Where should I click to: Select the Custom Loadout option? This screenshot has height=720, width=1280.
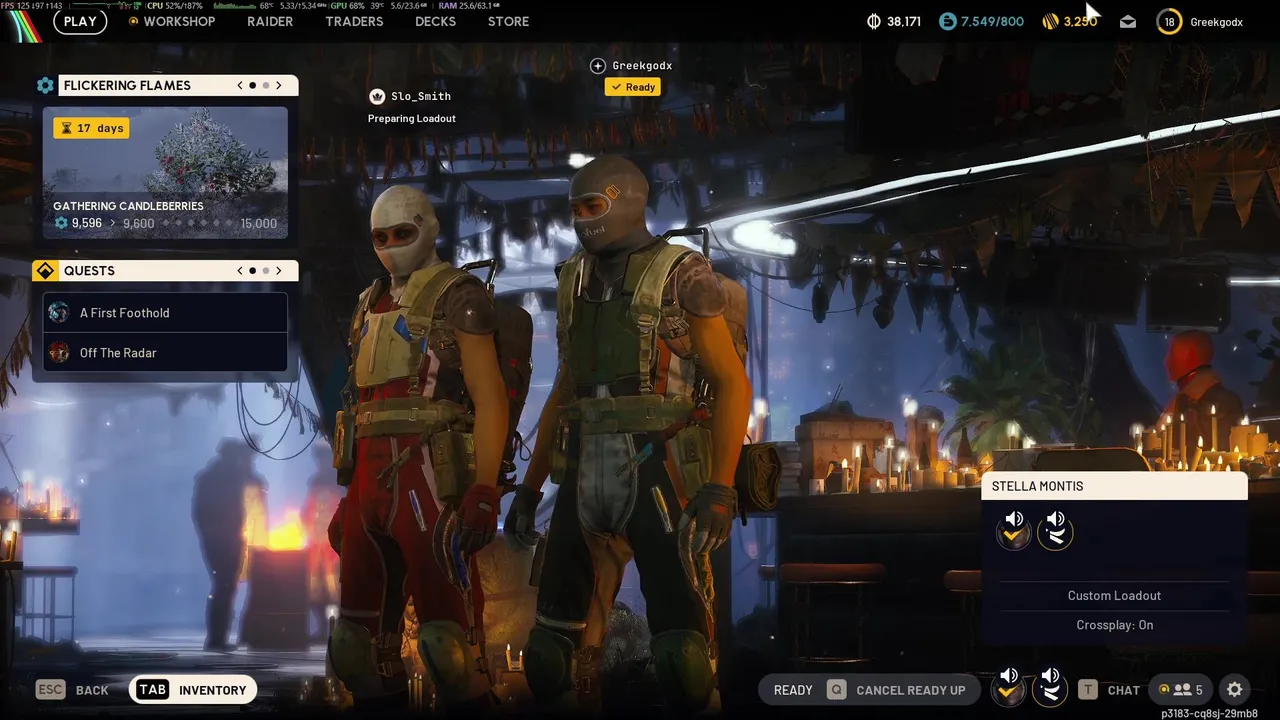[x=1114, y=596]
